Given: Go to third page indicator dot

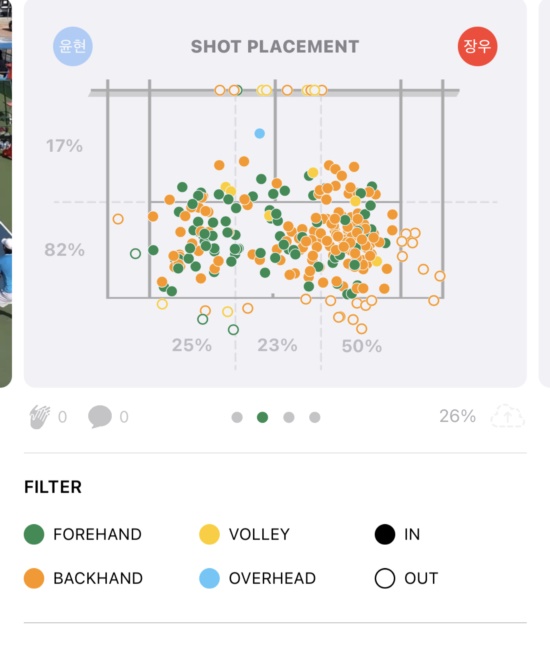Looking at the screenshot, I should click(289, 418).
